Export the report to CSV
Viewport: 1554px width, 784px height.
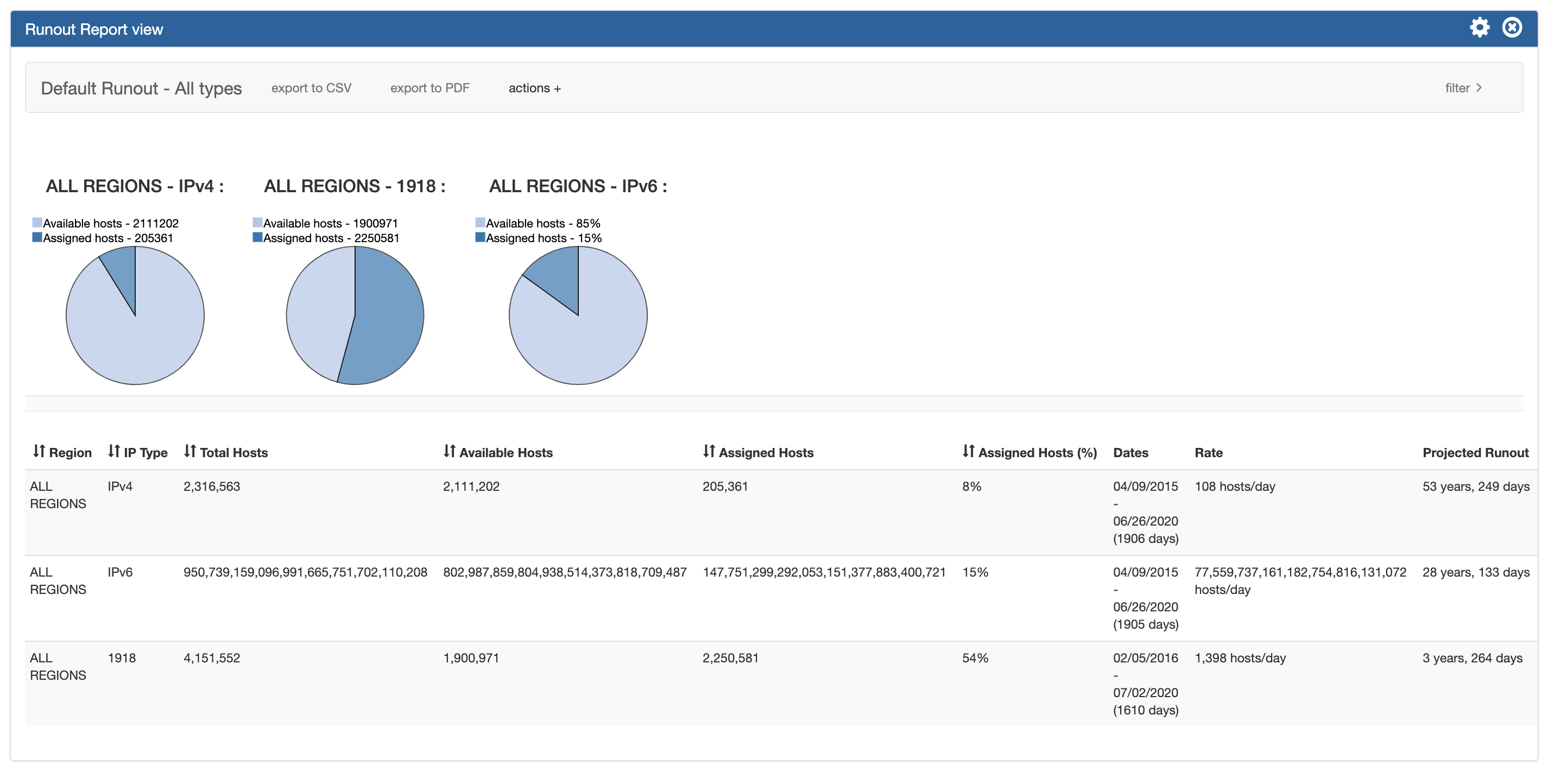tap(311, 88)
